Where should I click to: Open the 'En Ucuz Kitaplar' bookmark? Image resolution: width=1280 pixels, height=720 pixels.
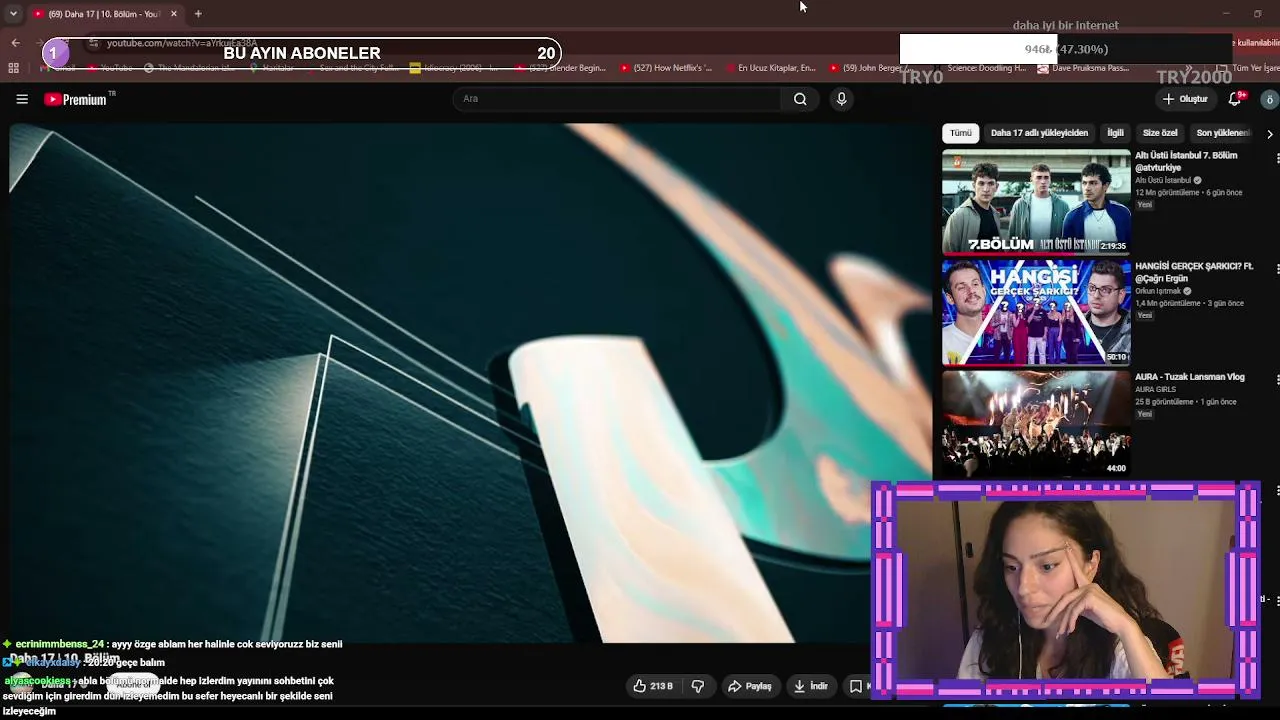pyautogui.click(x=768, y=68)
